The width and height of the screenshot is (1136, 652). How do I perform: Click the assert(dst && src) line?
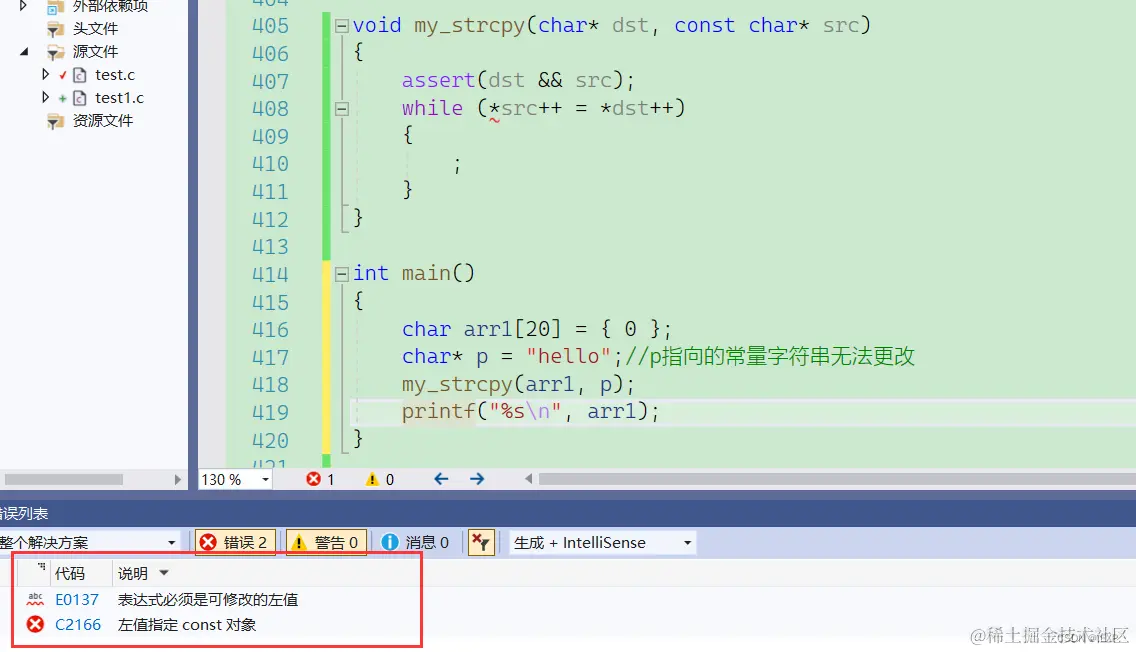coord(518,80)
